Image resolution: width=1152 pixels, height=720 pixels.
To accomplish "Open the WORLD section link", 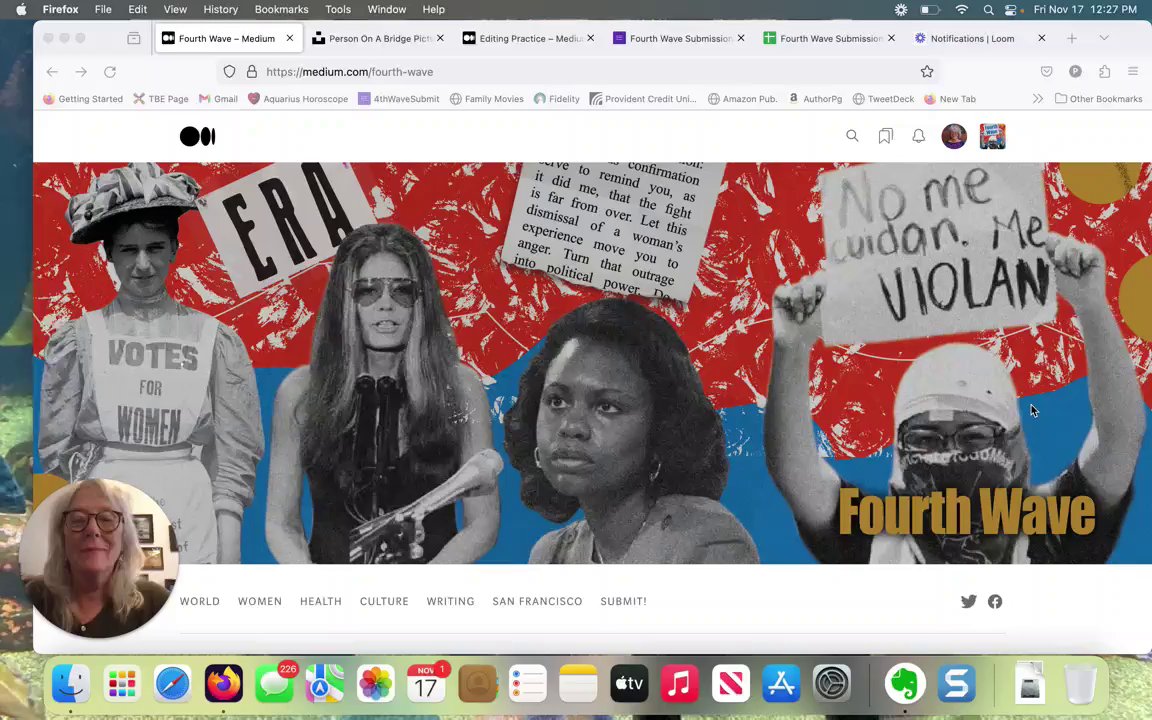I will pos(200,601).
